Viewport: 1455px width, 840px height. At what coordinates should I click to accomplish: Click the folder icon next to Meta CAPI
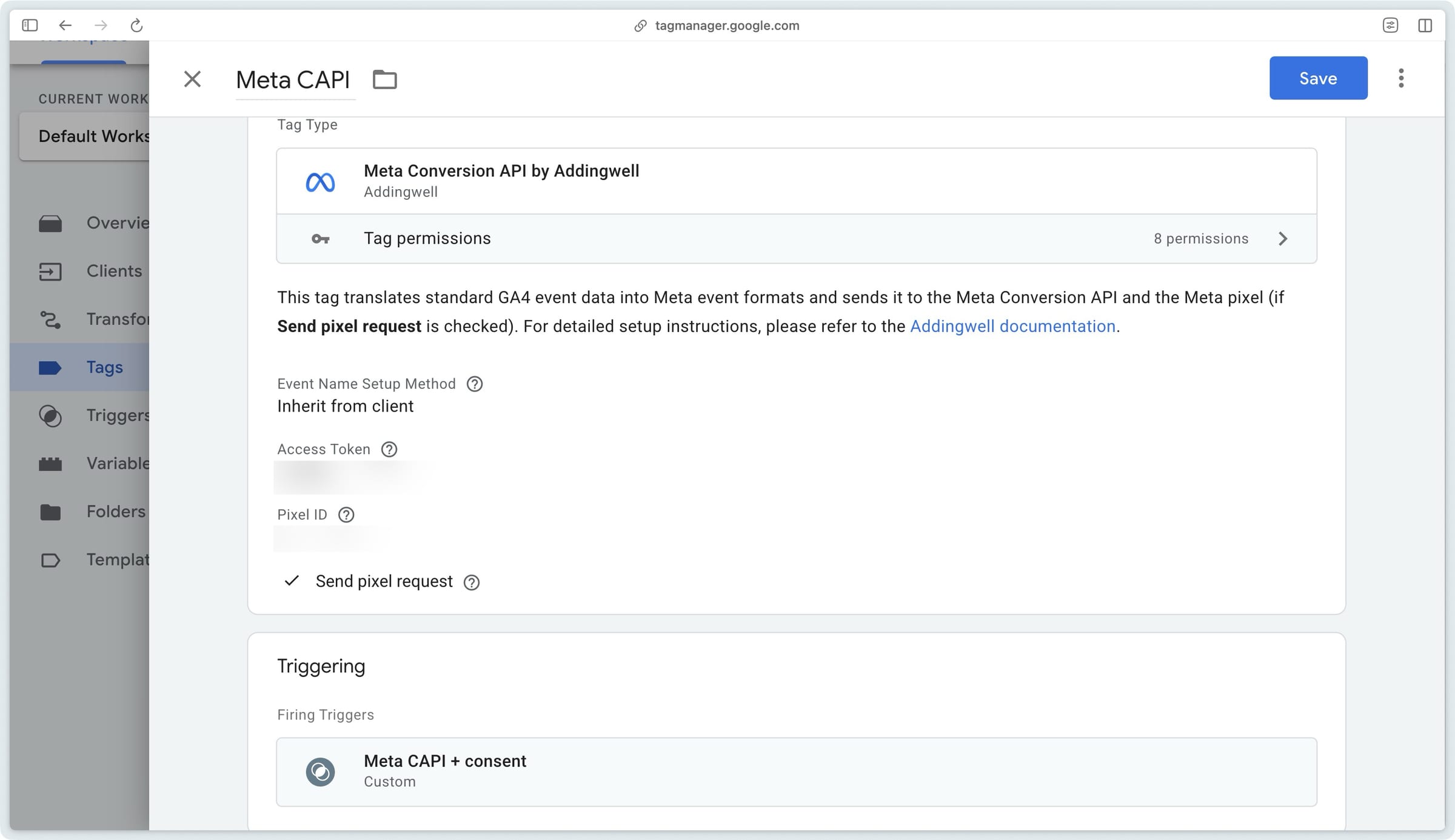(x=384, y=79)
